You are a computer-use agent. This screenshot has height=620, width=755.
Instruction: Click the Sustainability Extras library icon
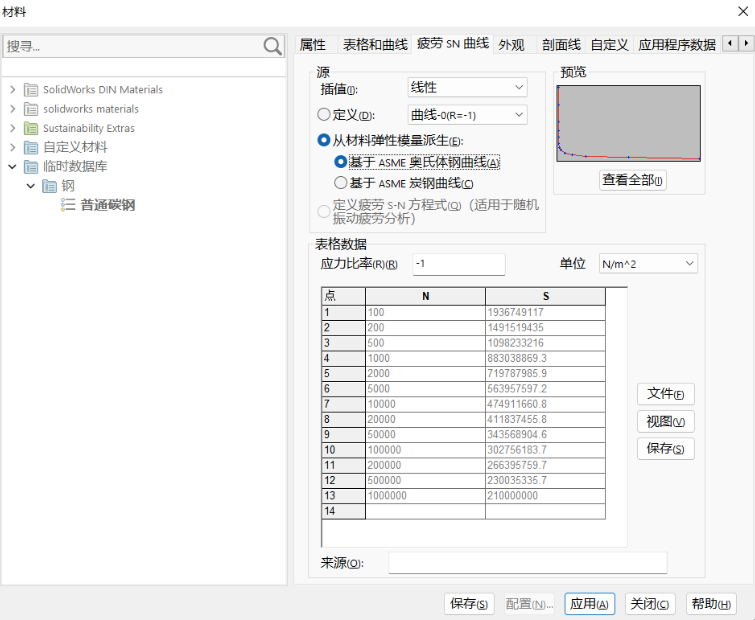point(31,128)
